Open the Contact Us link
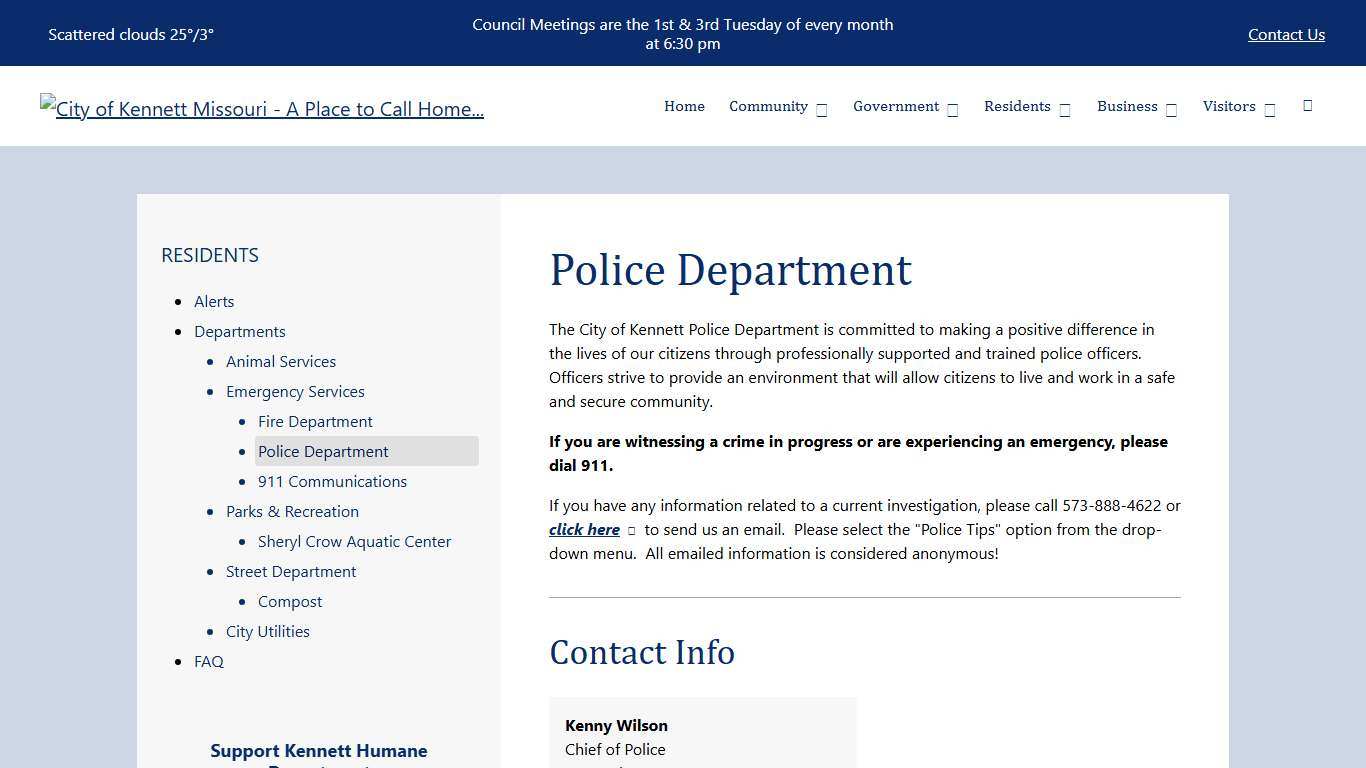This screenshot has width=1366, height=768. (x=1286, y=34)
